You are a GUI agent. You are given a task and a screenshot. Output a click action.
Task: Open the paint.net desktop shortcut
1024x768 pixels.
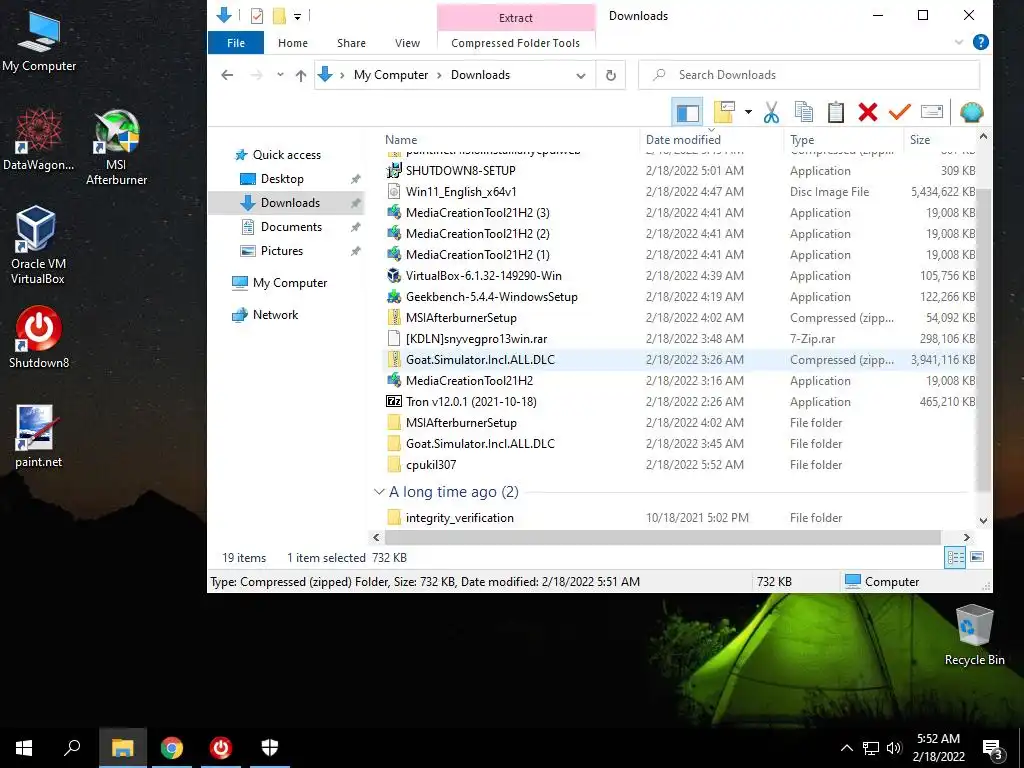pyautogui.click(x=38, y=436)
